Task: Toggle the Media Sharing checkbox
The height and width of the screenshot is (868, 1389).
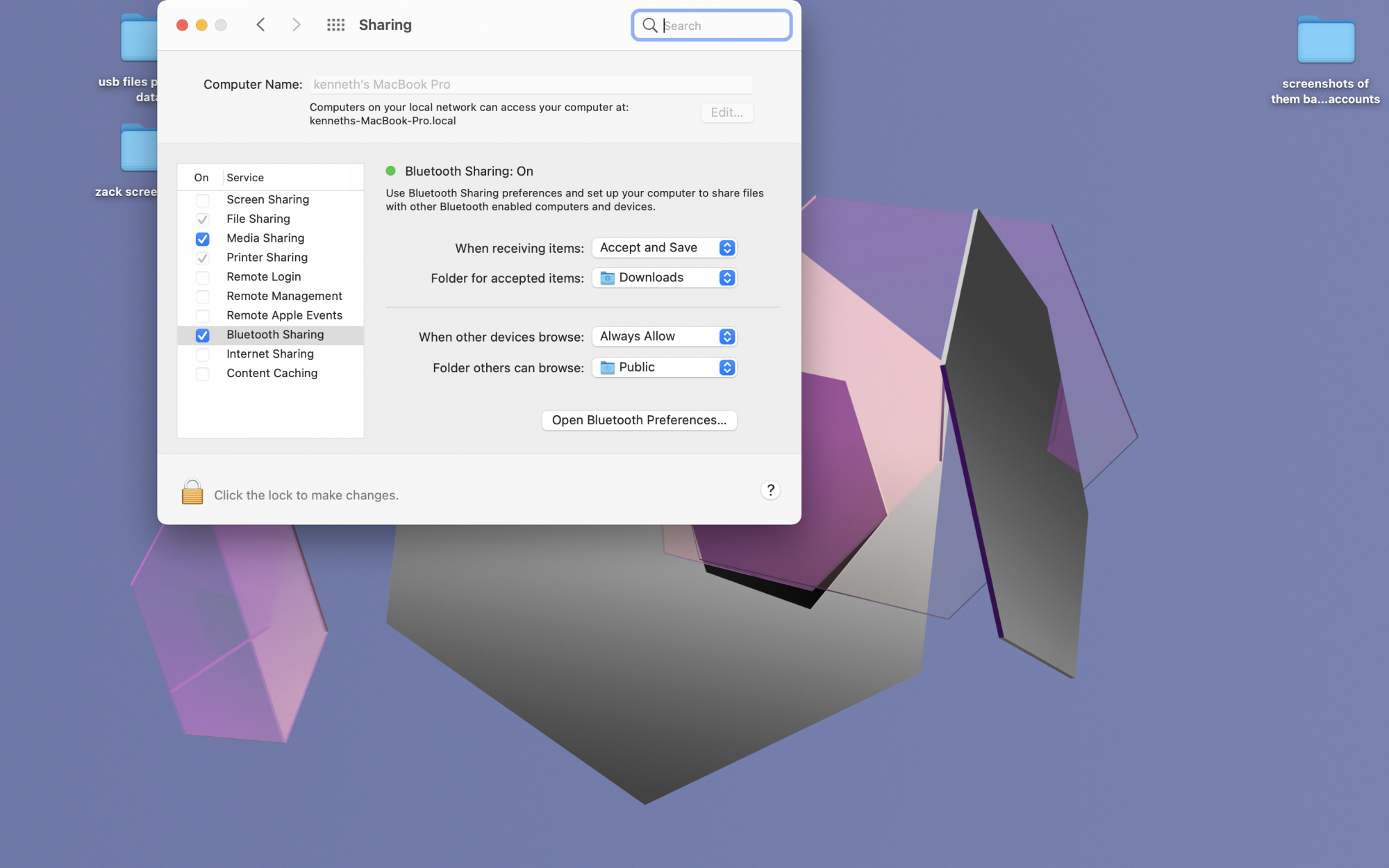Action: (x=202, y=239)
